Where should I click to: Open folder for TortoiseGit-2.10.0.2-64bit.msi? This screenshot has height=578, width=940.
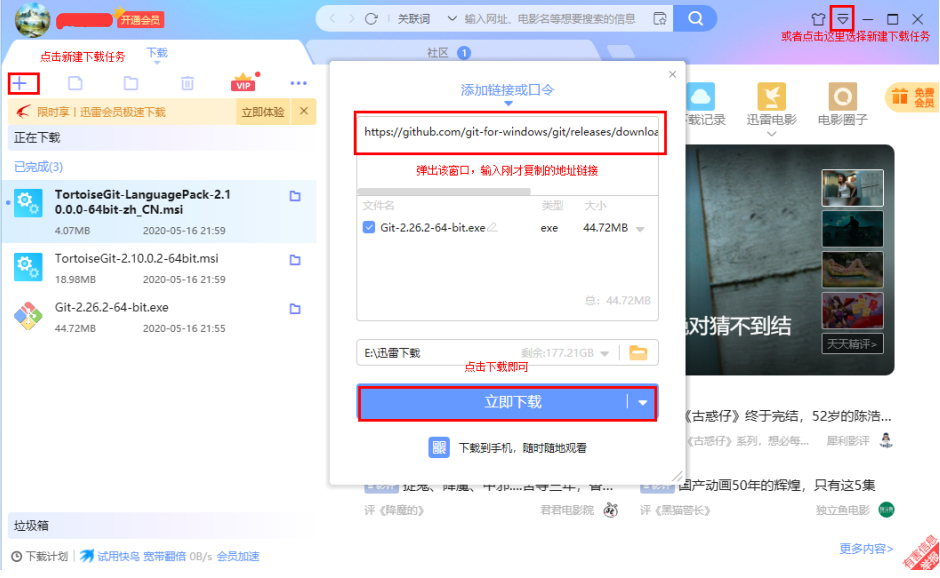coord(295,260)
